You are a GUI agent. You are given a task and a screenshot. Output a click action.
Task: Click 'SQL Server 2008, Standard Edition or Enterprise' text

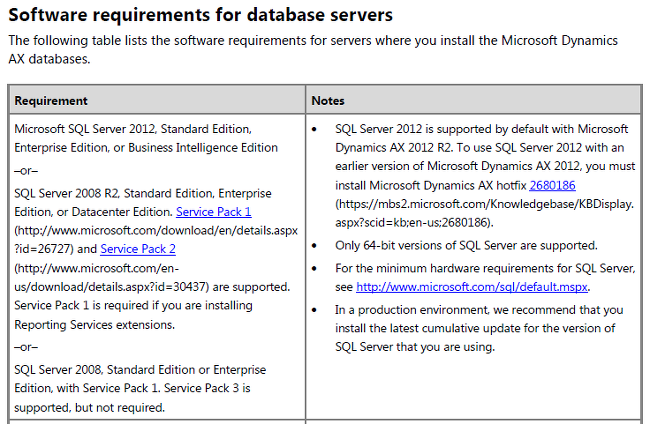(x=140, y=369)
